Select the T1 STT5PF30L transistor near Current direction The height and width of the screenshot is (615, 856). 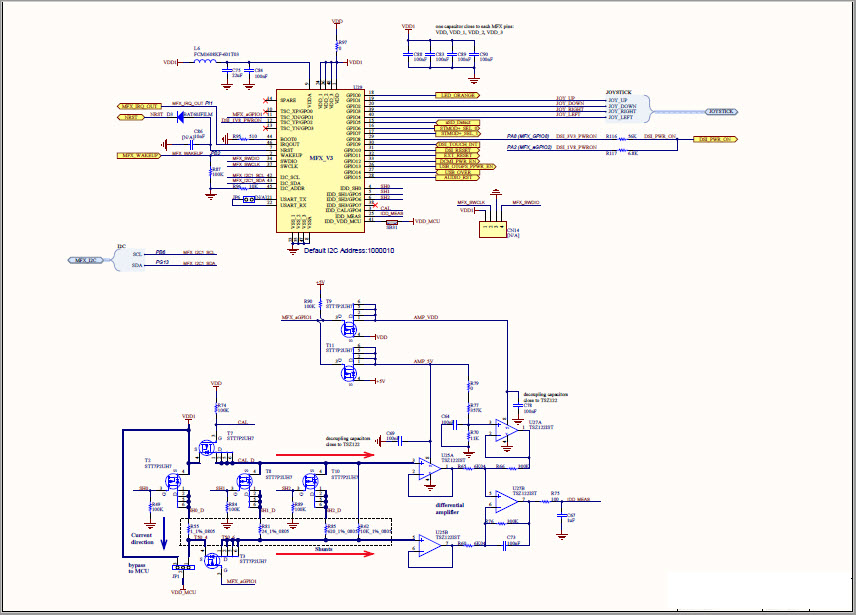[x=174, y=480]
